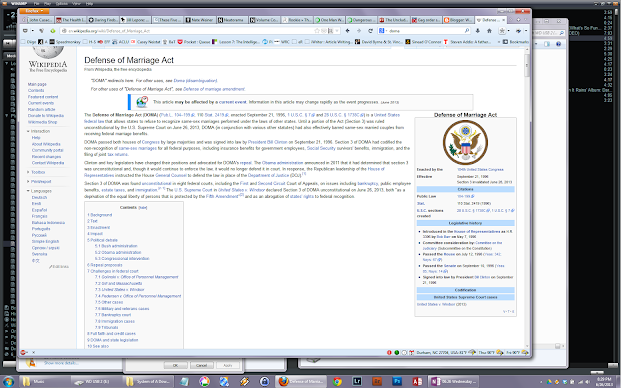The height and width of the screenshot is (388, 640).
Task: Expand the Toolbox sidebar section
Action: click(x=37, y=172)
